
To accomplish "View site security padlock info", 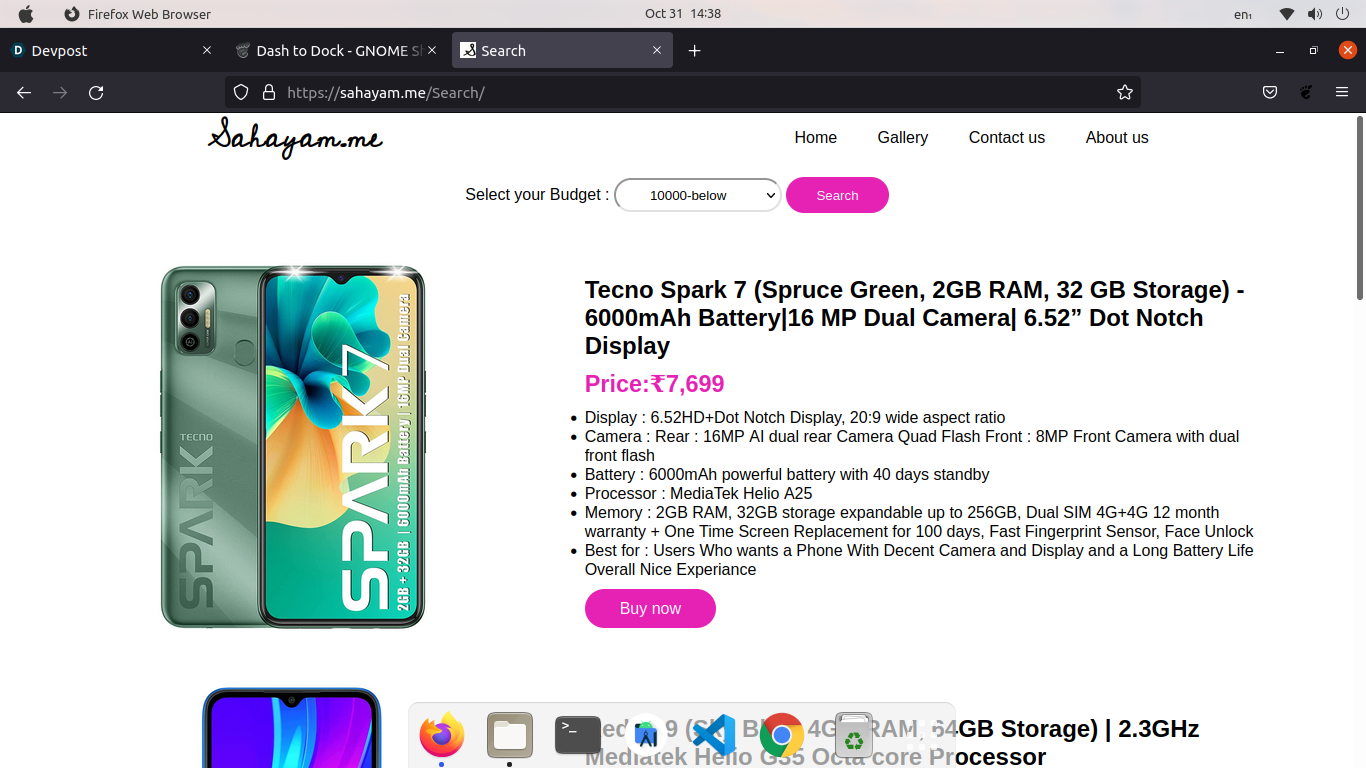I will [268, 92].
